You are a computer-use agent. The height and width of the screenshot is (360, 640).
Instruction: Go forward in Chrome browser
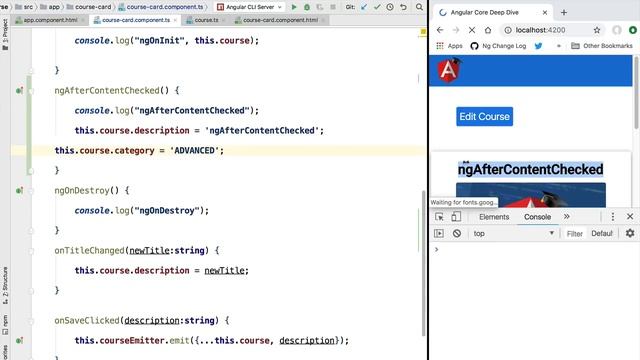[456, 30]
